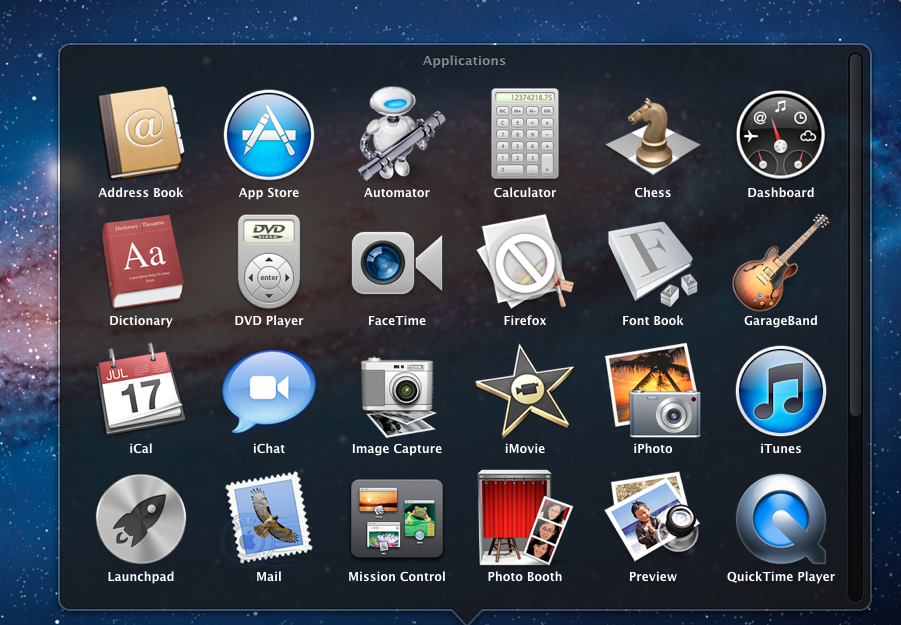Open the iPhoto icon
Image resolution: width=901 pixels, height=625 pixels.
pos(653,391)
